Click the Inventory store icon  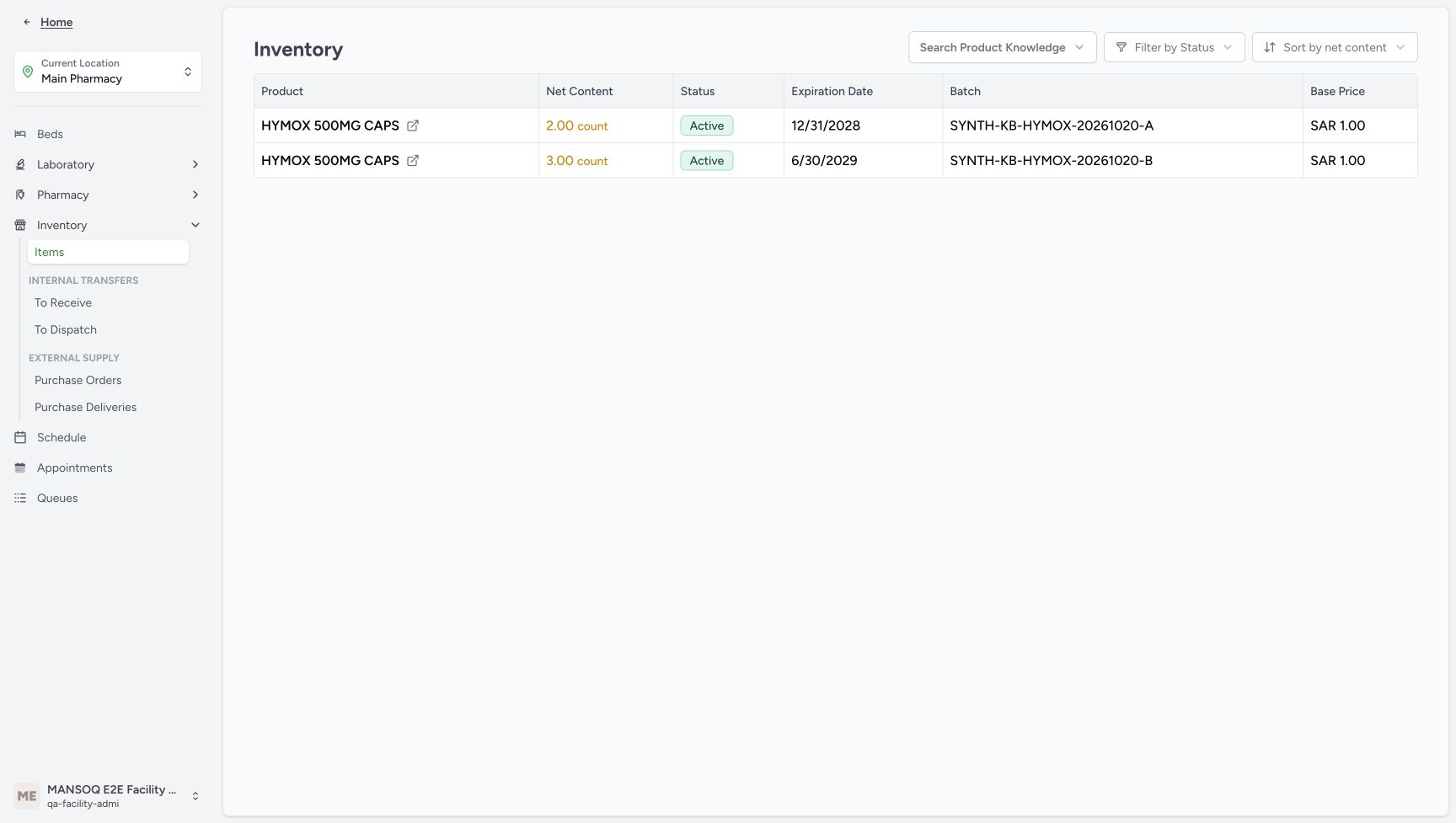[20, 225]
